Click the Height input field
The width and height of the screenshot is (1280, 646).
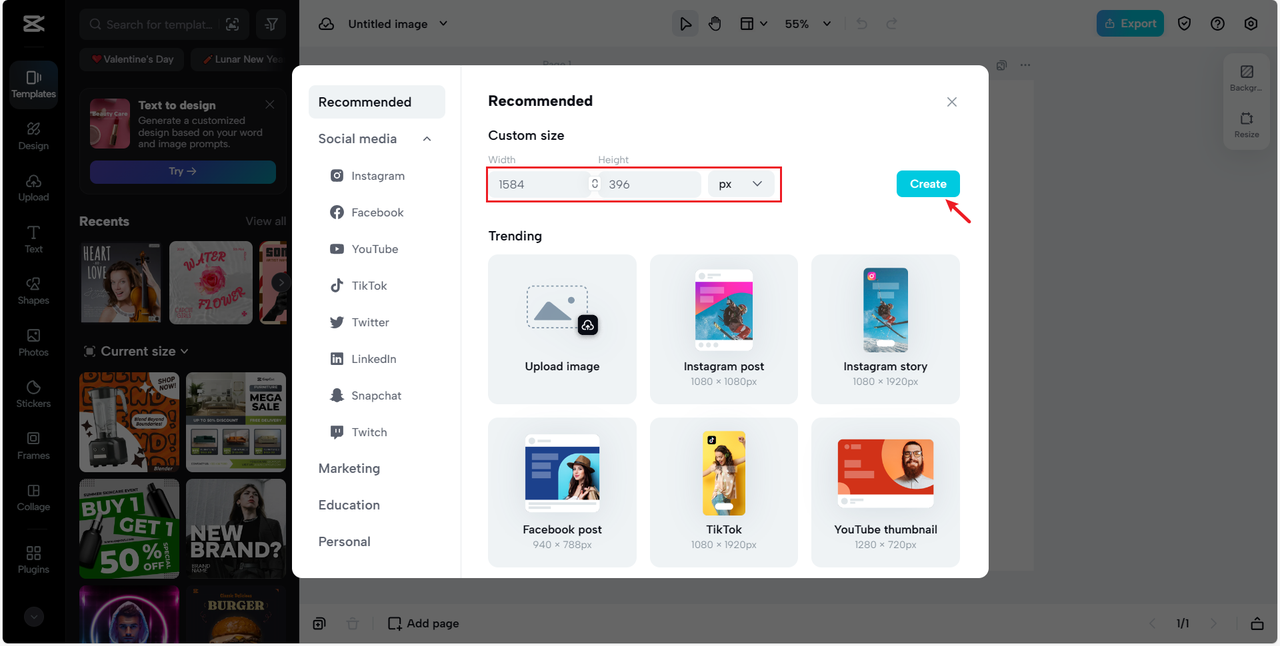[x=650, y=184]
